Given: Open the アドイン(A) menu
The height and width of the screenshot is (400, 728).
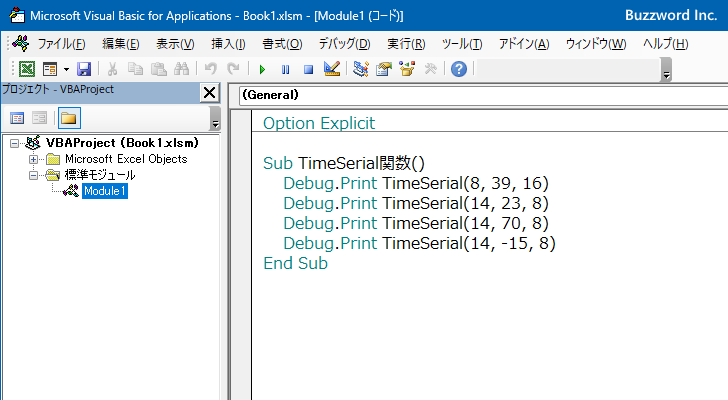Looking at the screenshot, I should click(524, 44).
